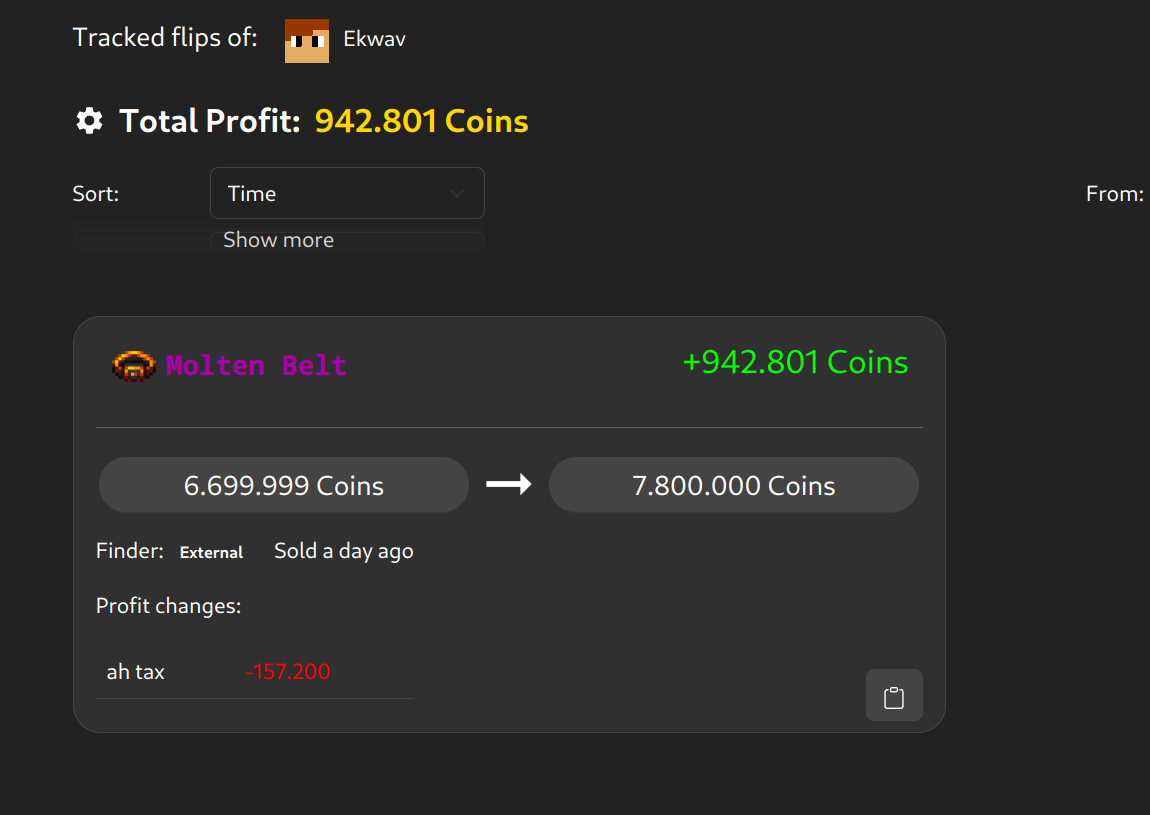Open the Sort dropdown showing Time

click(x=346, y=193)
